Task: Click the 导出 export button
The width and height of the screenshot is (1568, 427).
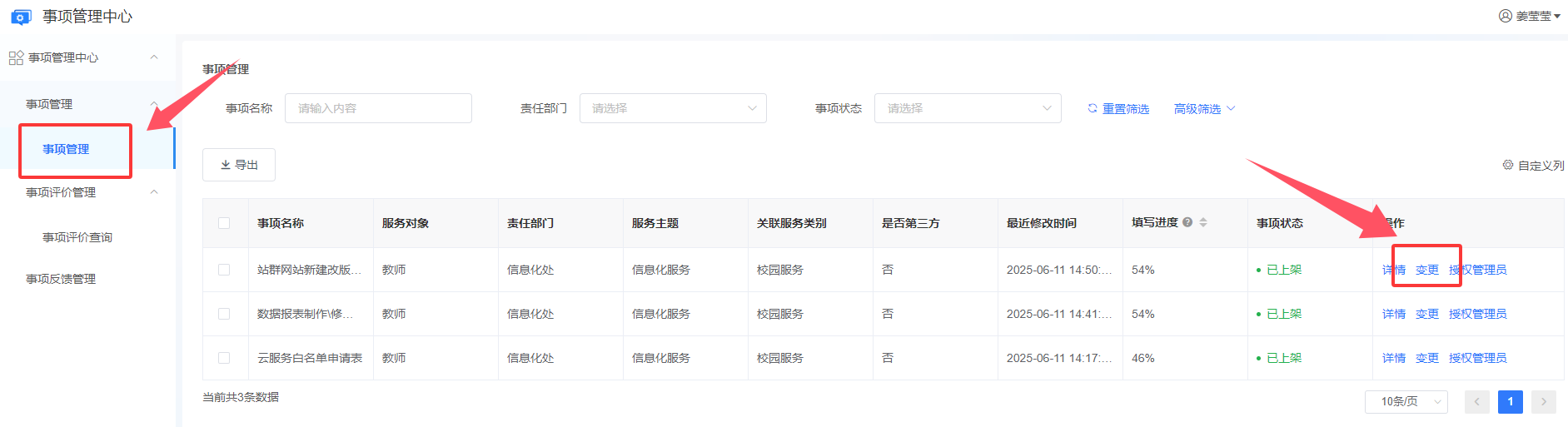Action: point(239,165)
